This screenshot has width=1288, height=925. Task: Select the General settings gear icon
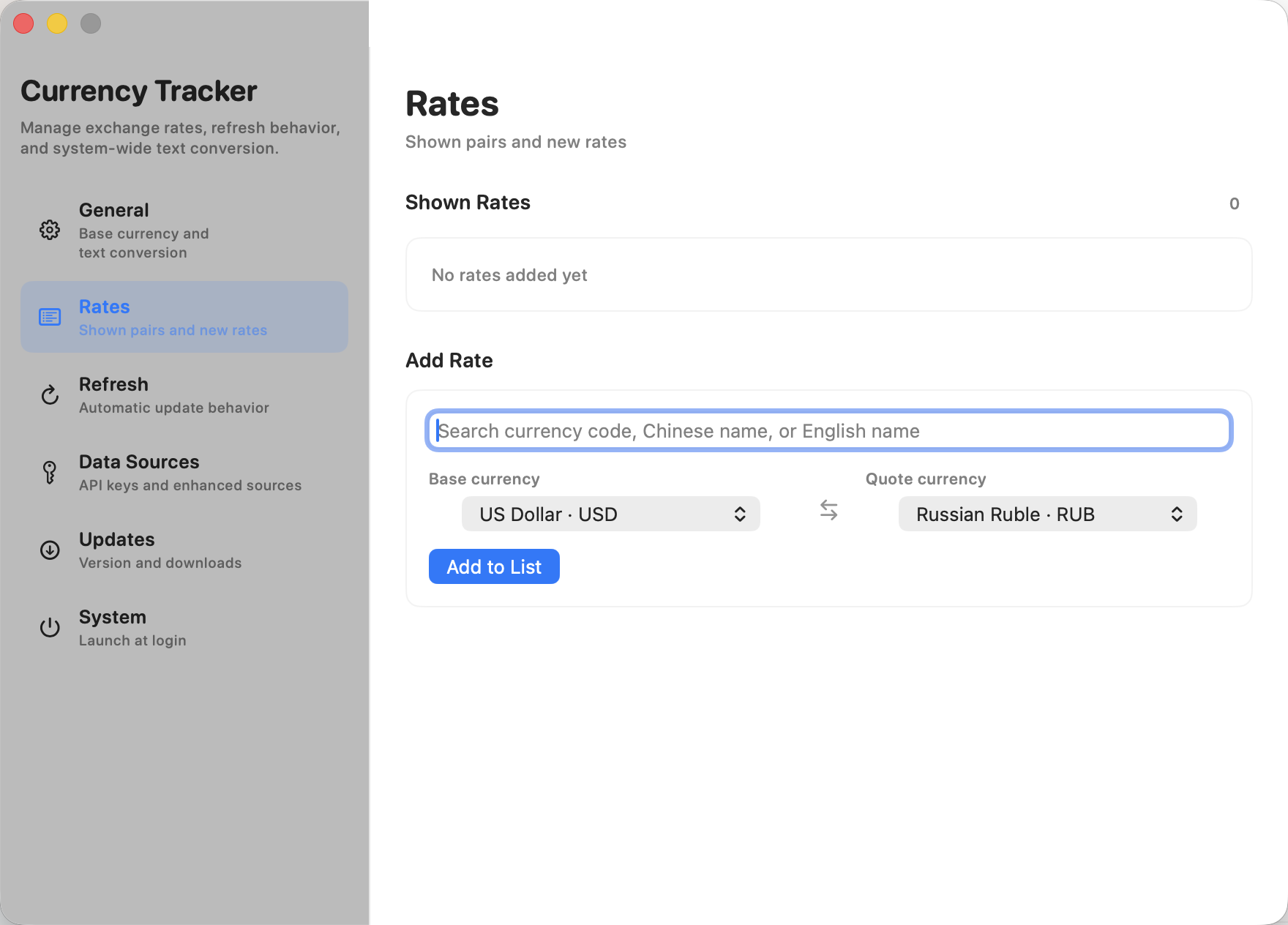[x=49, y=229]
